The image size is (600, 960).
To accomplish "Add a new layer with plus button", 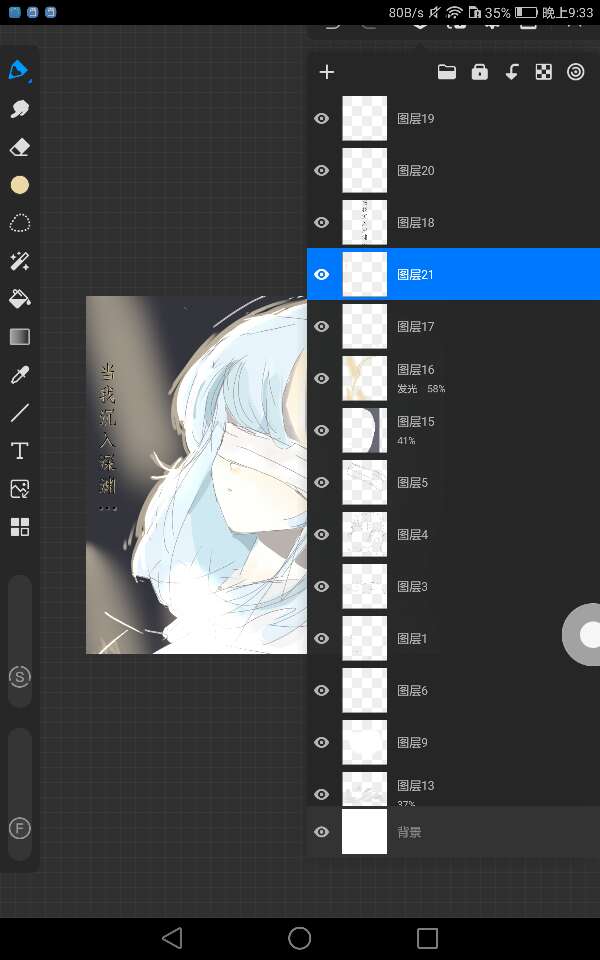I will 326,72.
